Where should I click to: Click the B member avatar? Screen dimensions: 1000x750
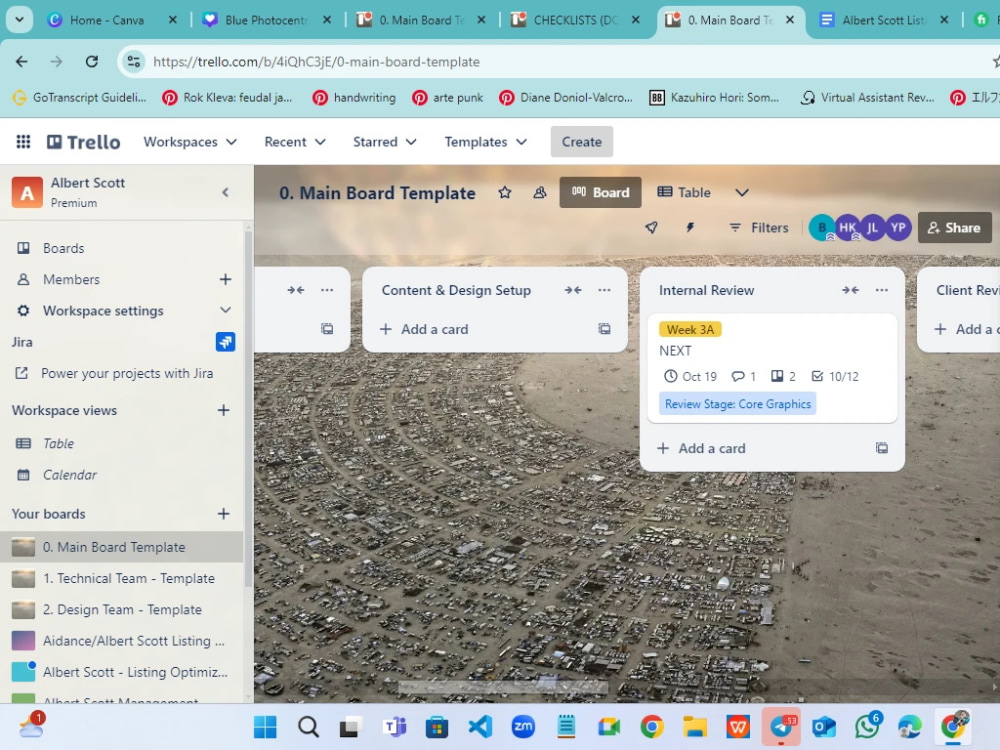point(821,228)
